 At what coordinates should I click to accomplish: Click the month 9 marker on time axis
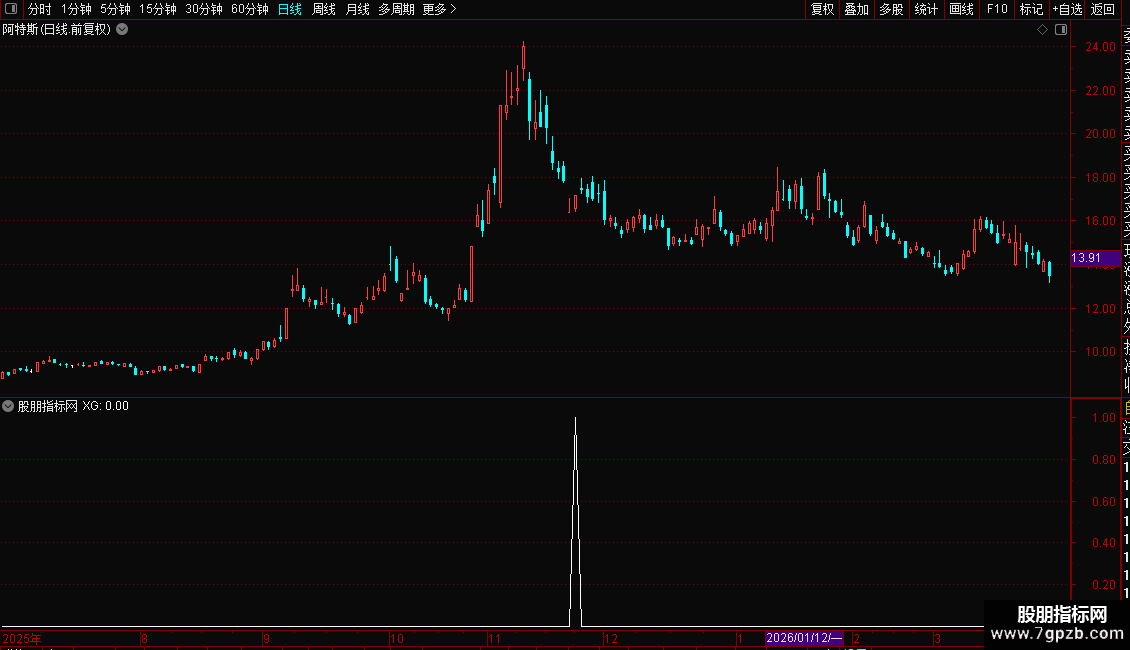click(267, 639)
